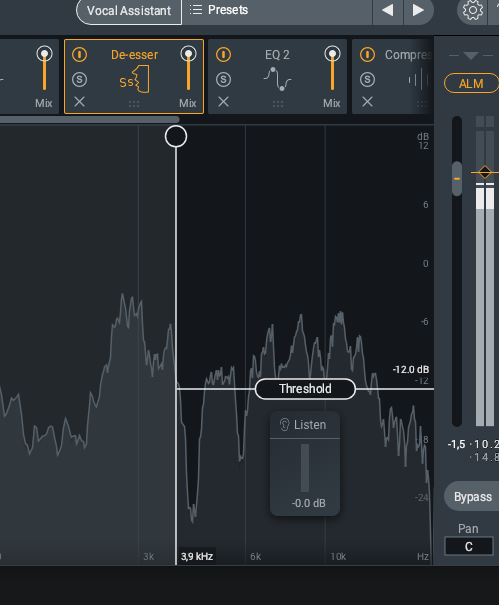The image size is (499, 605).
Task: Click the De-esser module title
Action: pos(134,55)
